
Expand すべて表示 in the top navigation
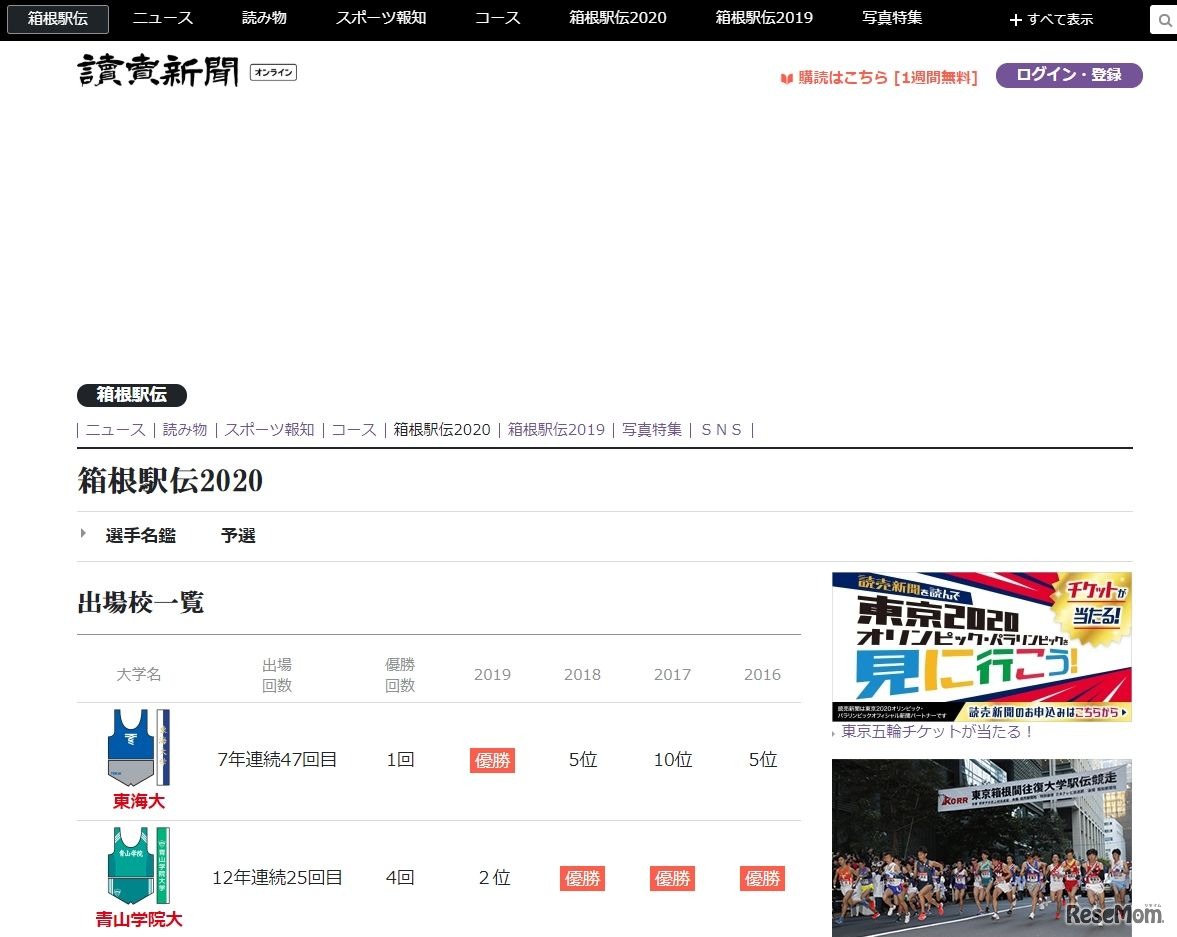pyautogui.click(x=1050, y=18)
